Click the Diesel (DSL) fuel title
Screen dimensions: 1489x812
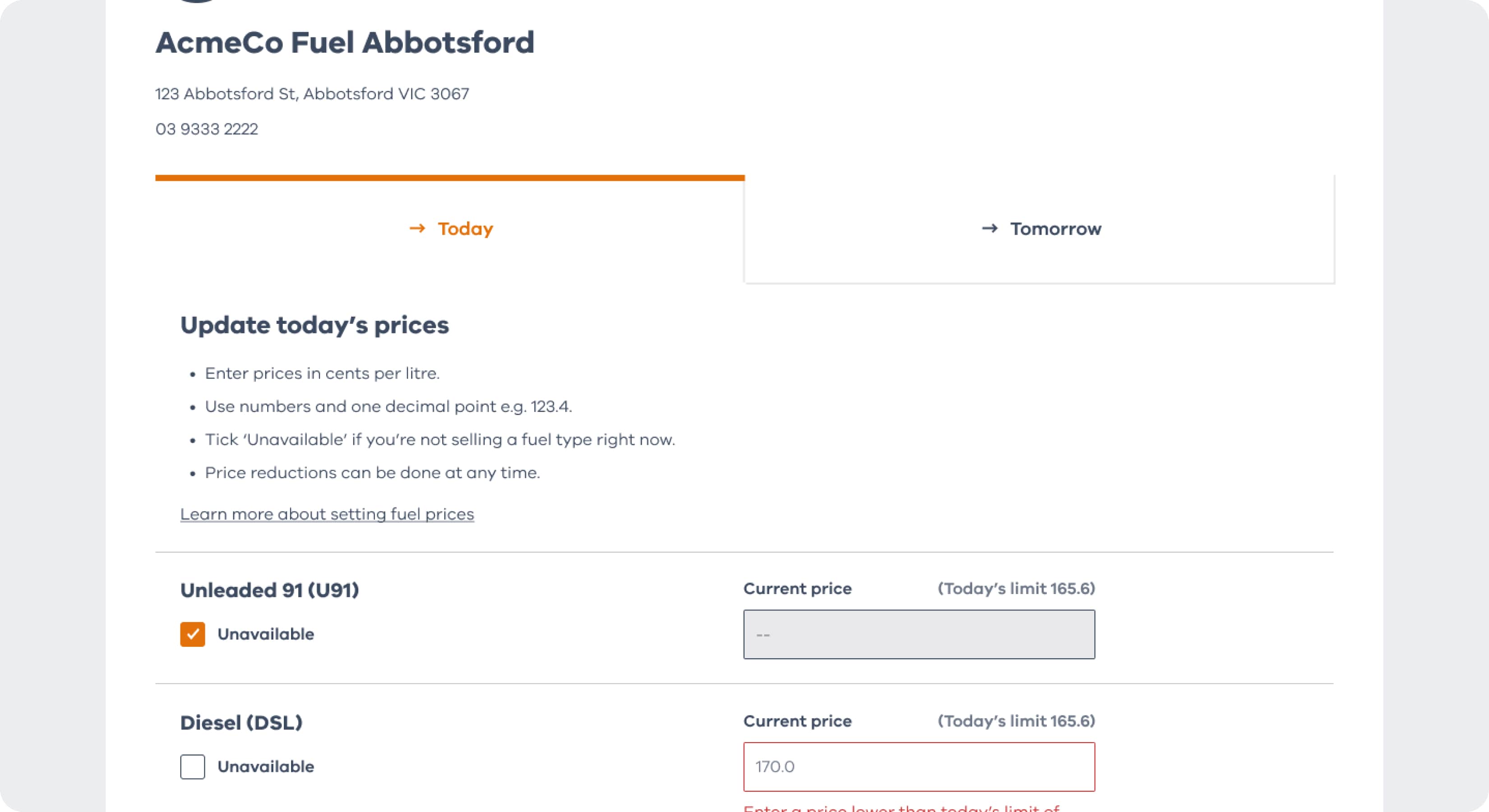tap(241, 722)
